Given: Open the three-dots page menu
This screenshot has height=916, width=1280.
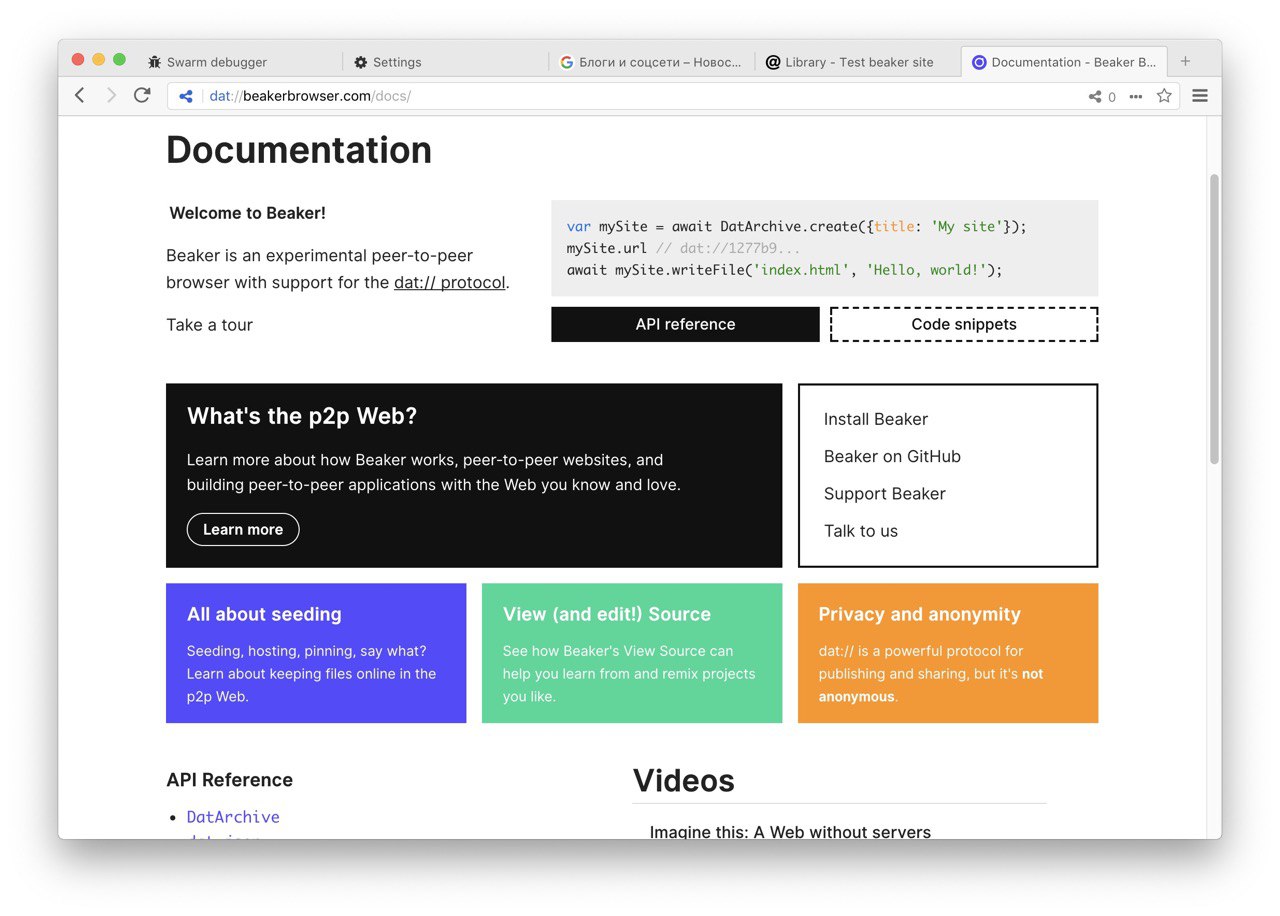Looking at the screenshot, I should 1136,97.
